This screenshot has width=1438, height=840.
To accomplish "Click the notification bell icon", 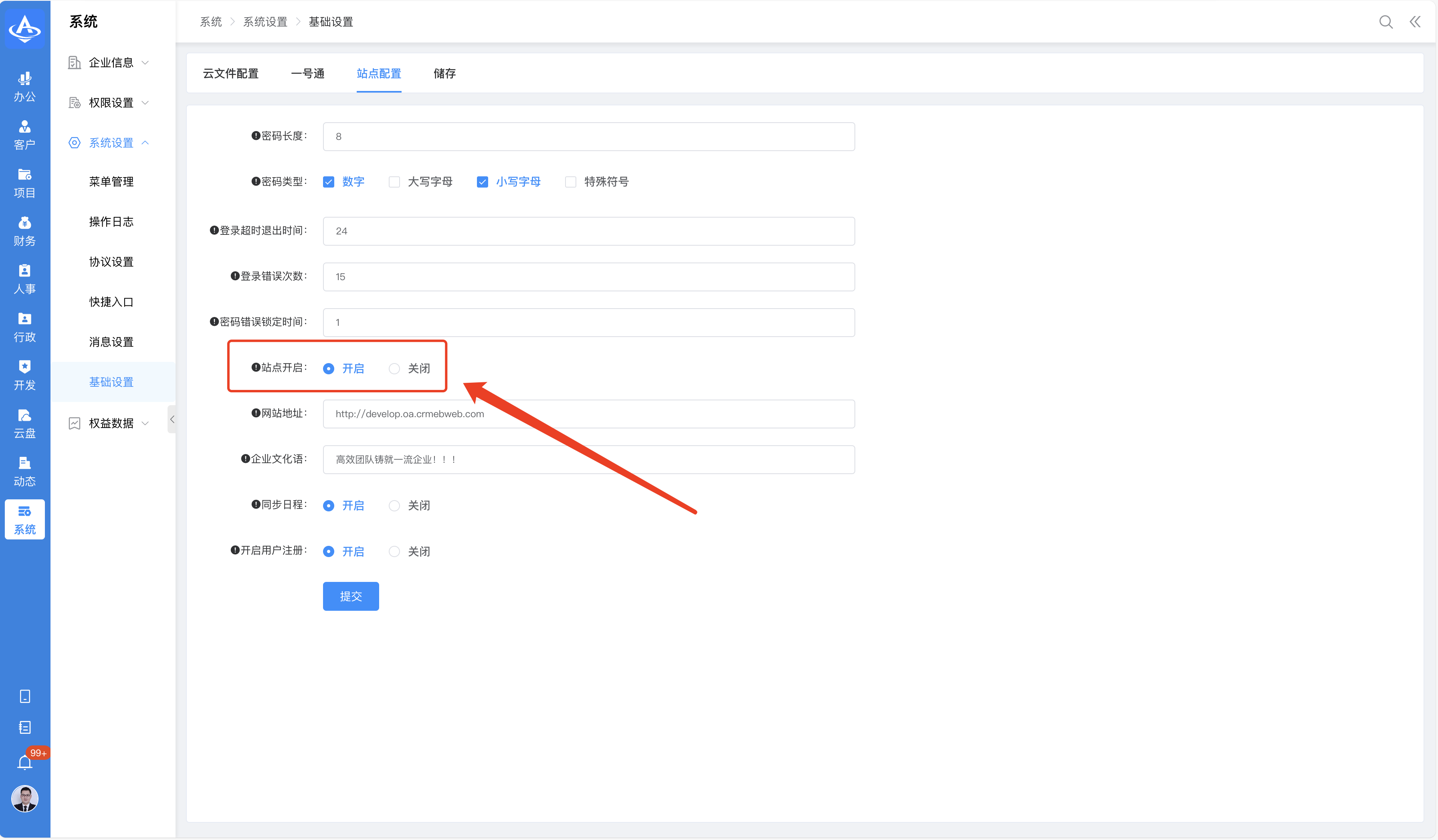I will 24,762.
